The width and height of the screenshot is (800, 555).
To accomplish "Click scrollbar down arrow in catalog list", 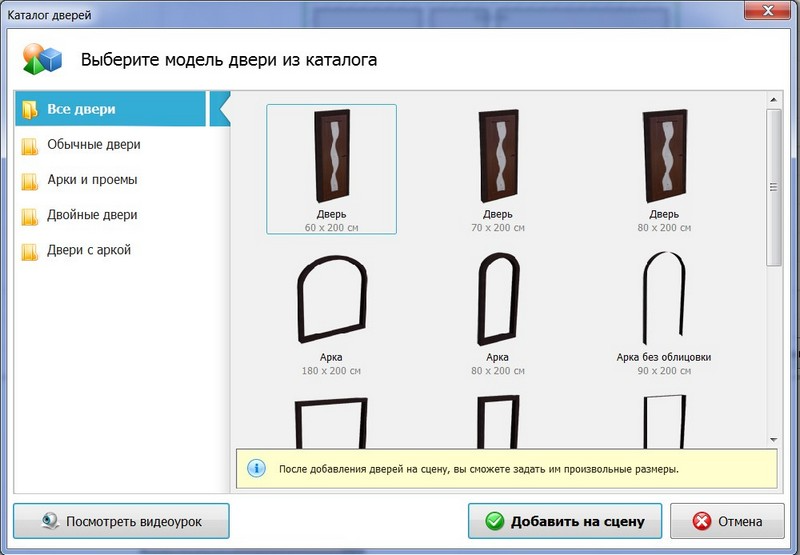I will click(773, 440).
